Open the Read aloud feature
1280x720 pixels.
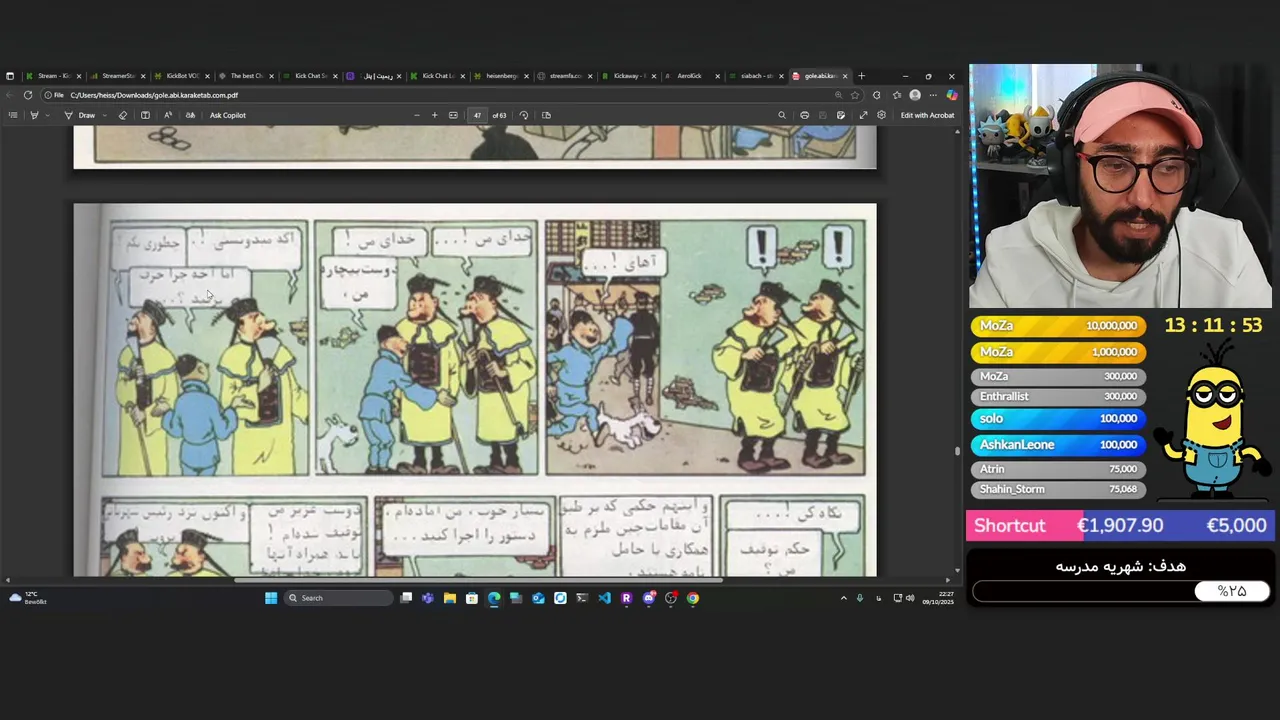[168, 115]
